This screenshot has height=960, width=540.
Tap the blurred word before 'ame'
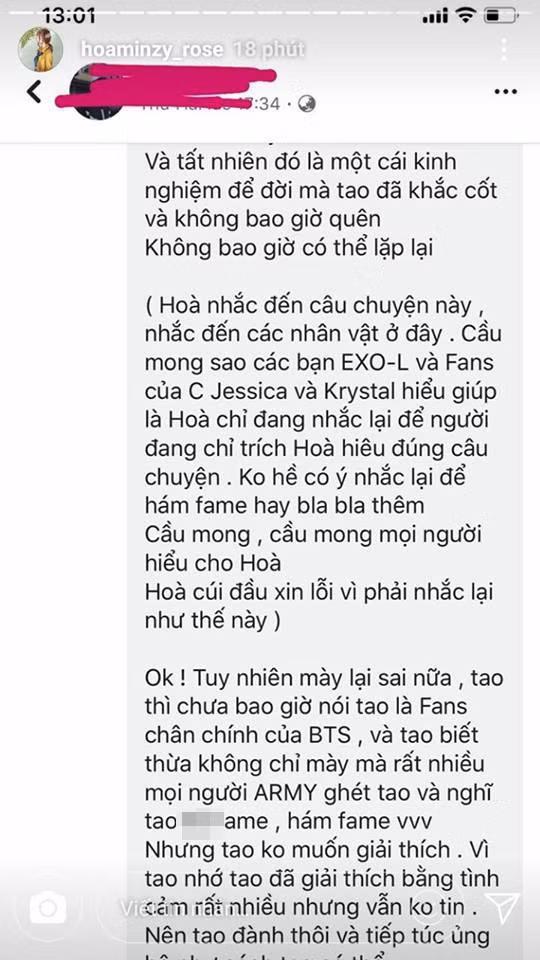click(201, 820)
